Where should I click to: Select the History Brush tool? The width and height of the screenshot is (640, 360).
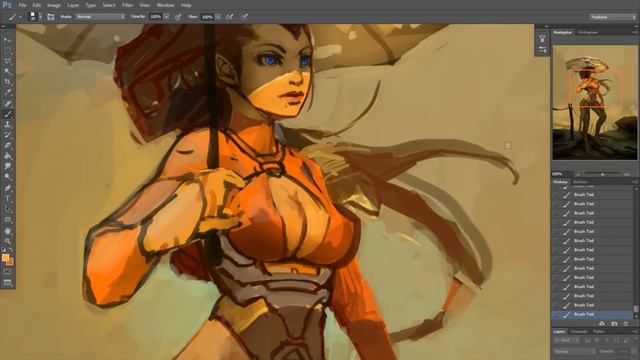coord(7,135)
